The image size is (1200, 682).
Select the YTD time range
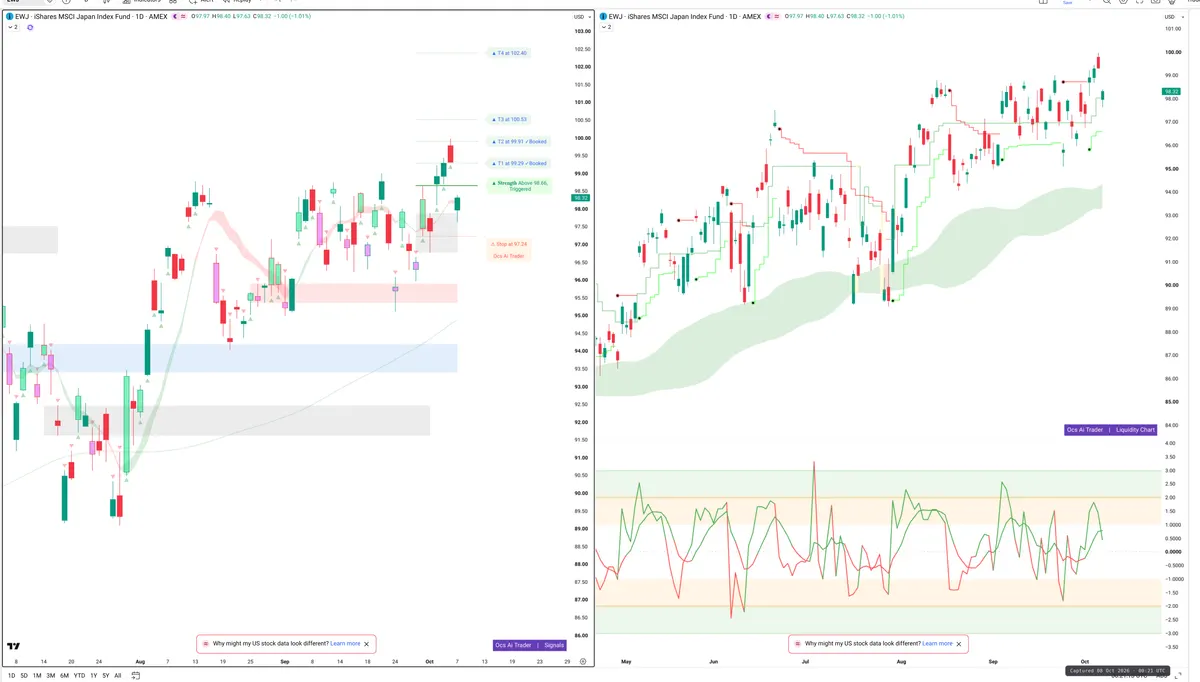[79, 676]
